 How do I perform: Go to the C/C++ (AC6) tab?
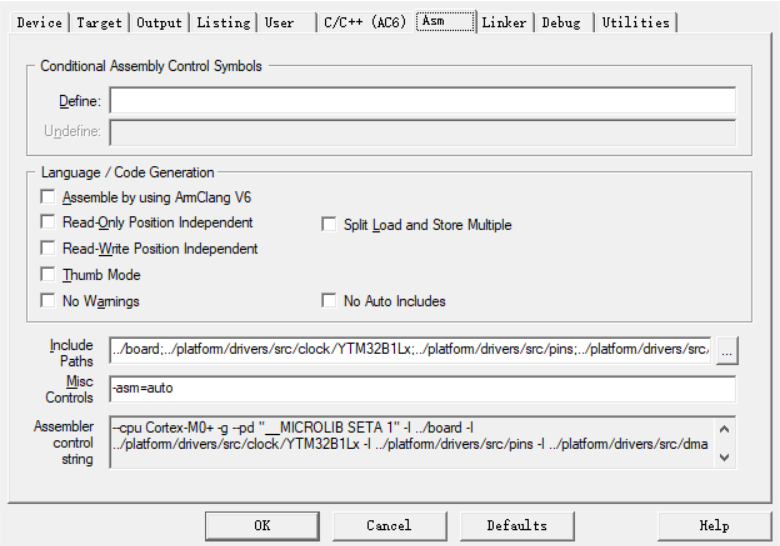(x=364, y=22)
